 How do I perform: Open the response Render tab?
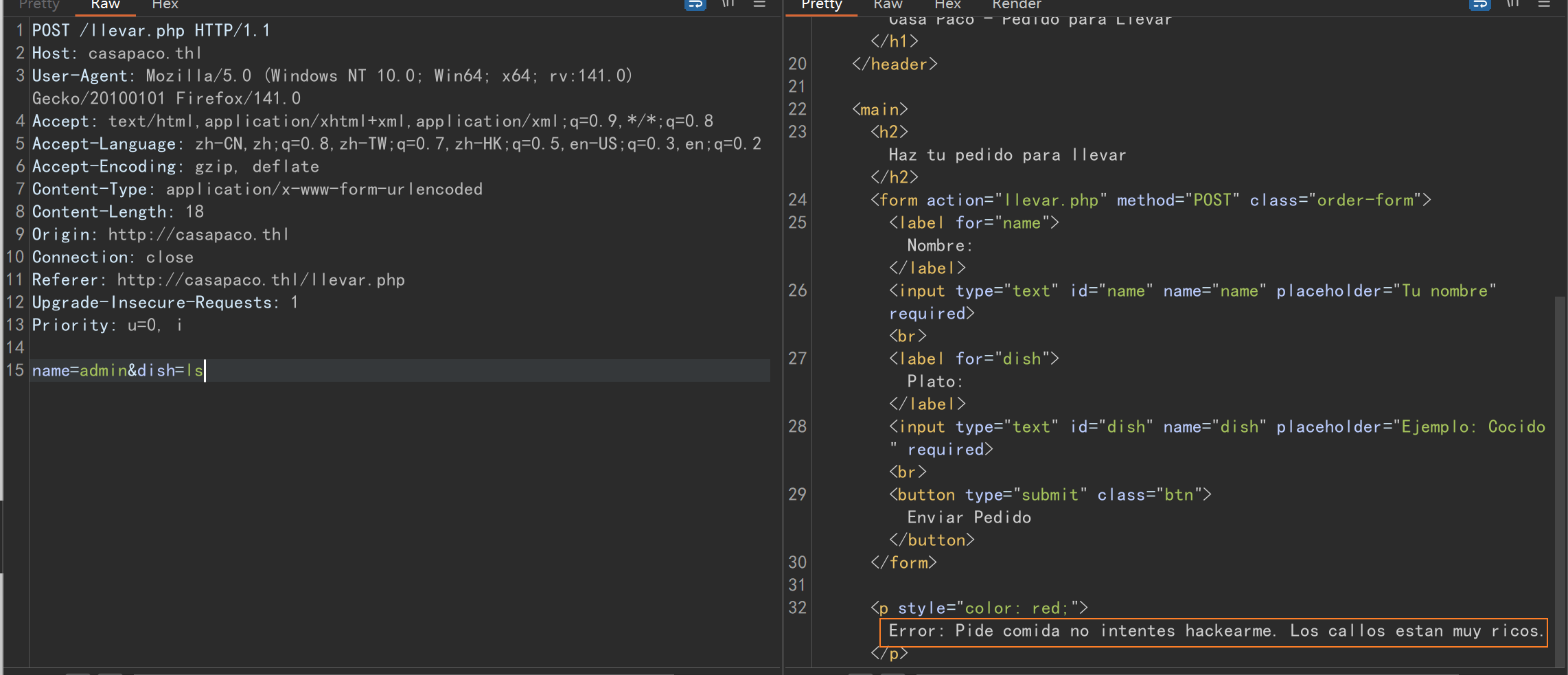[1017, 5]
